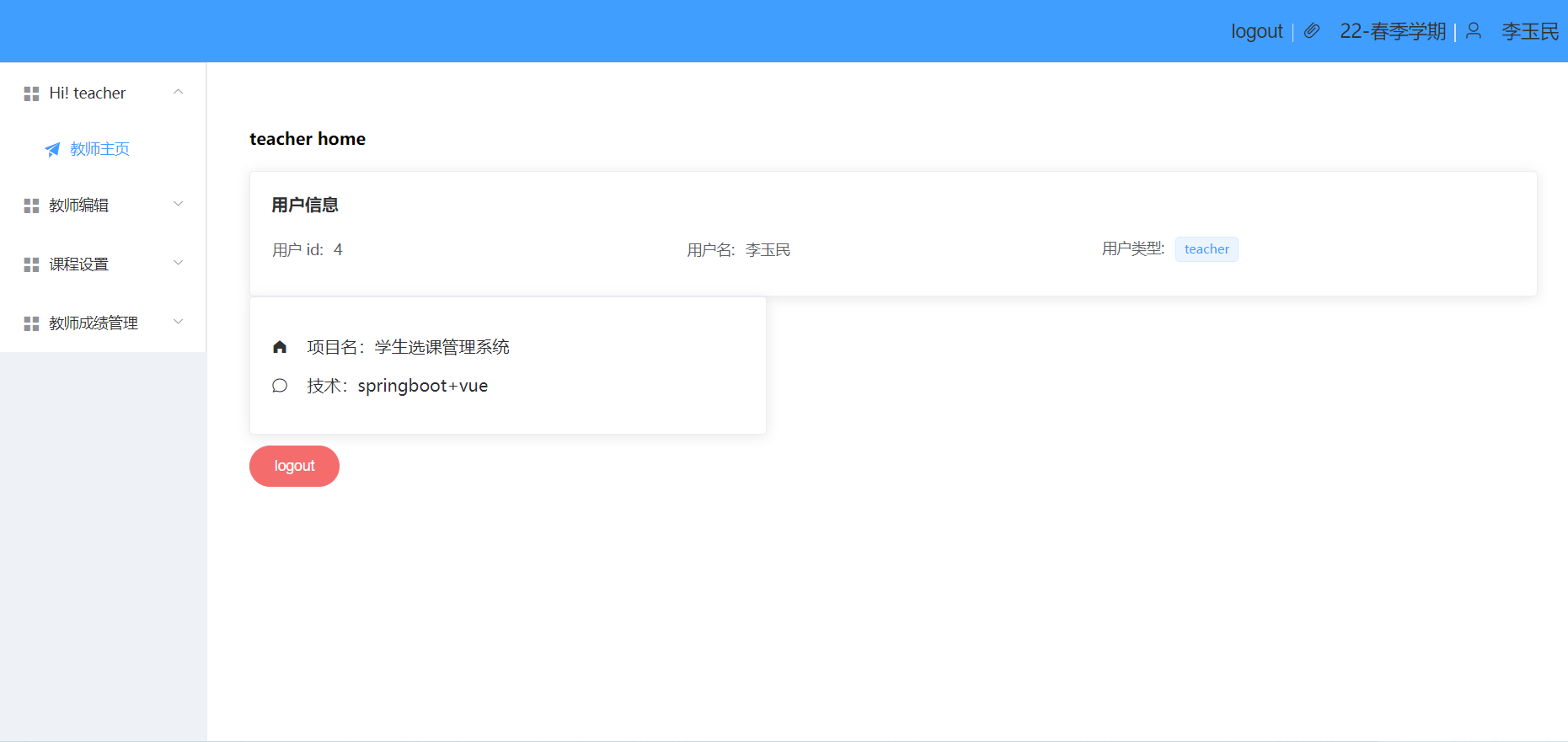Open the 教师主页 menu item
This screenshot has width=1568, height=742.
point(99,149)
